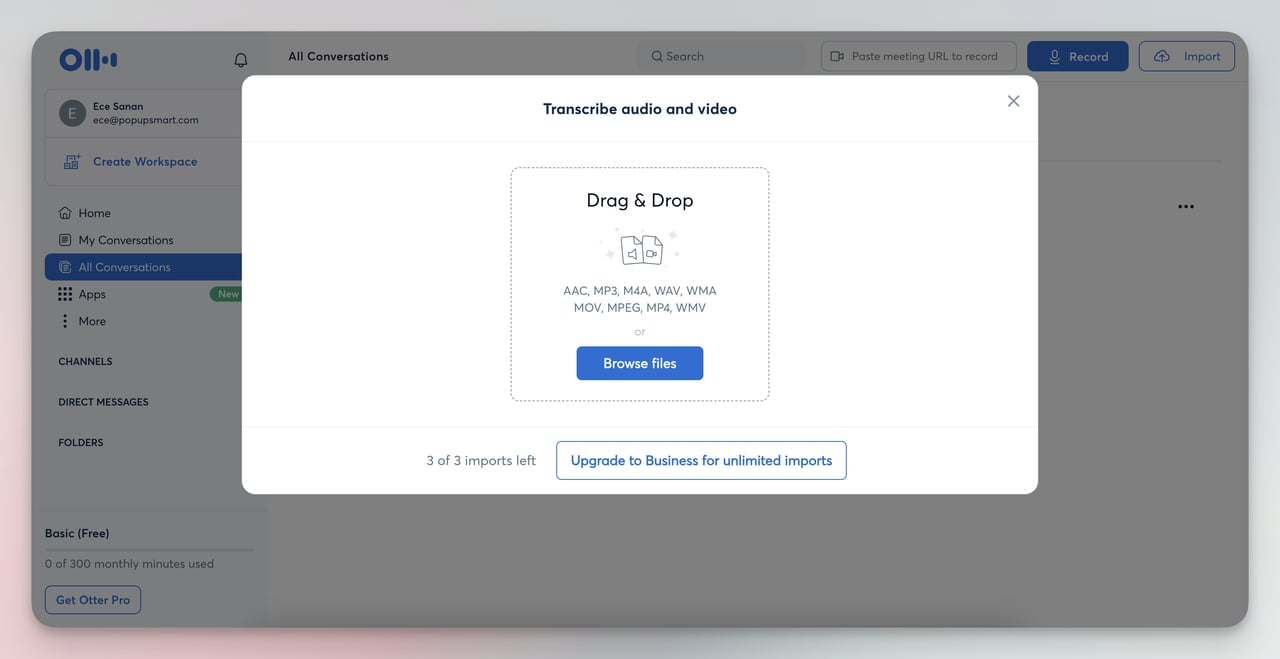The image size is (1280, 659).
Task: Click the Import button
Action: [x=1187, y=57]
